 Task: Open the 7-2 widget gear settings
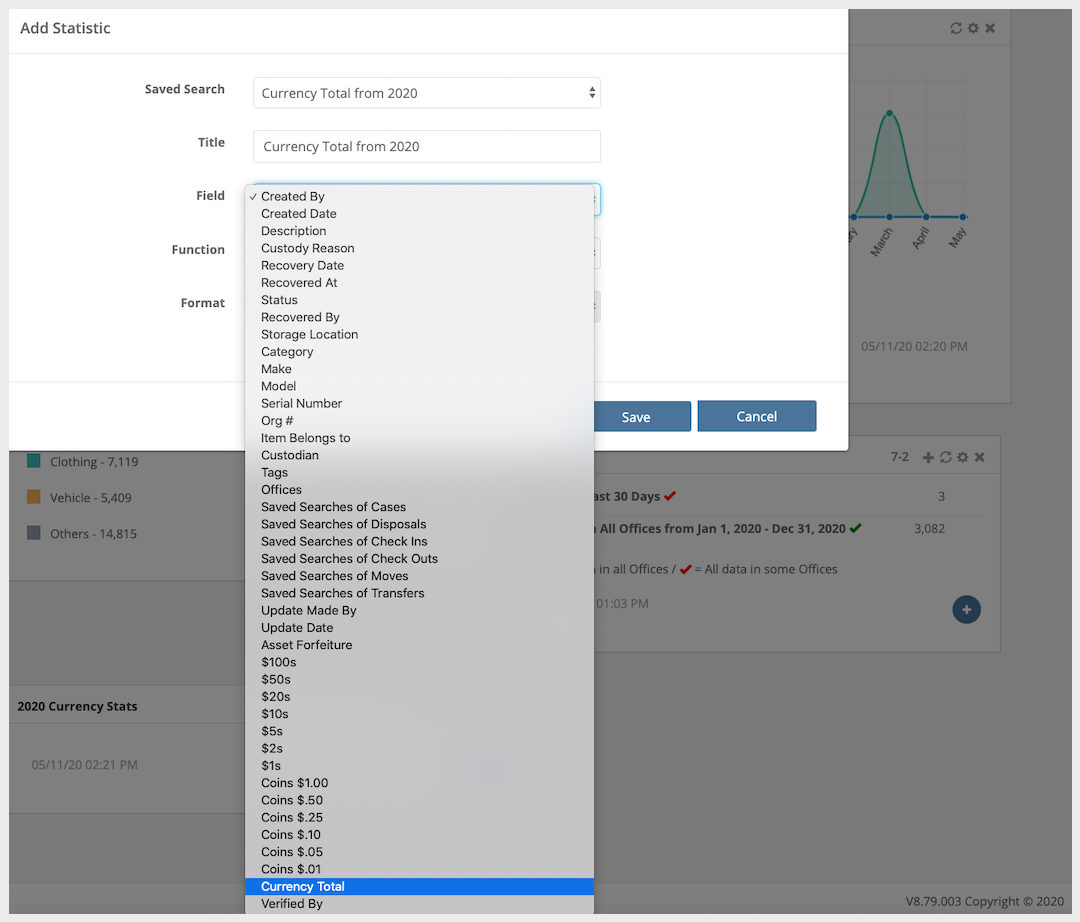pos(962,457)
